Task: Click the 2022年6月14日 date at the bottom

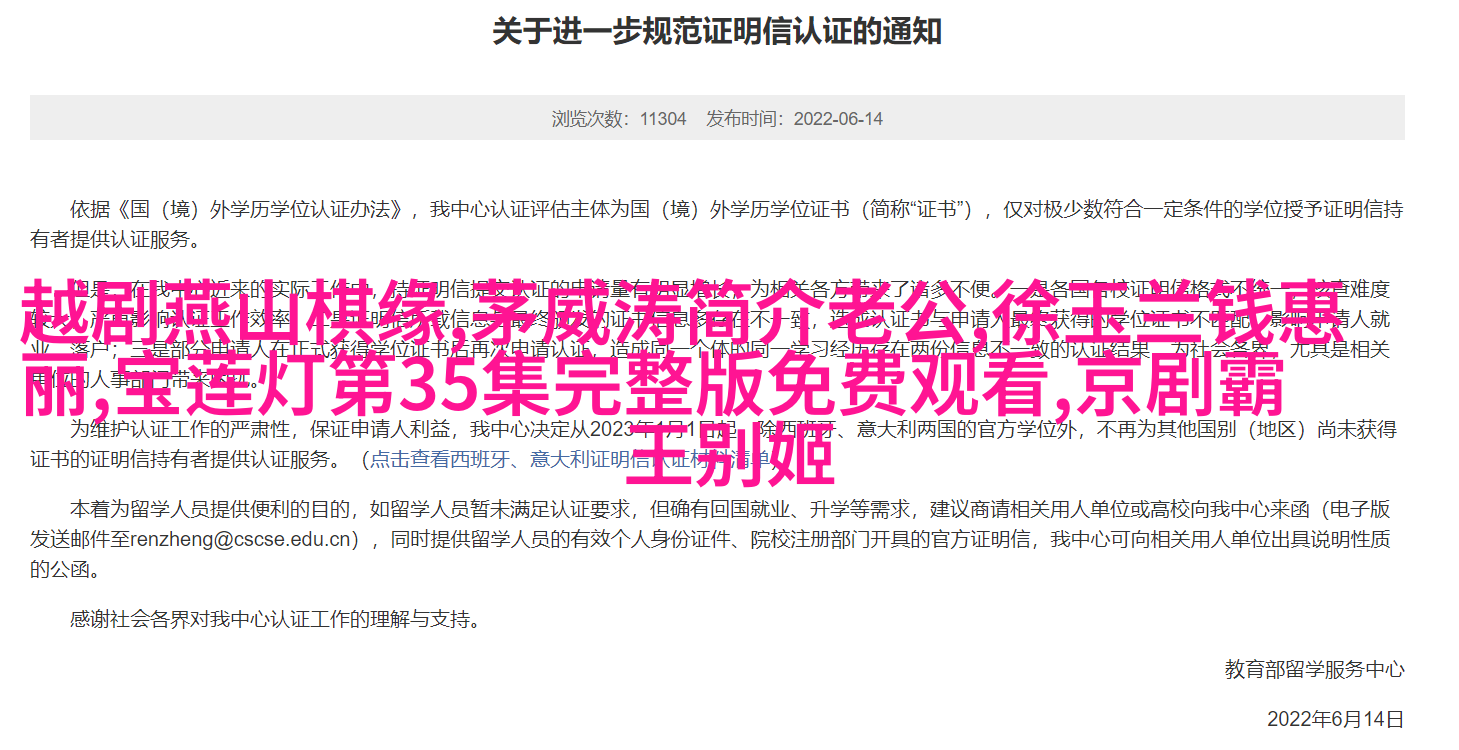Action: (x=1335, y=719)
